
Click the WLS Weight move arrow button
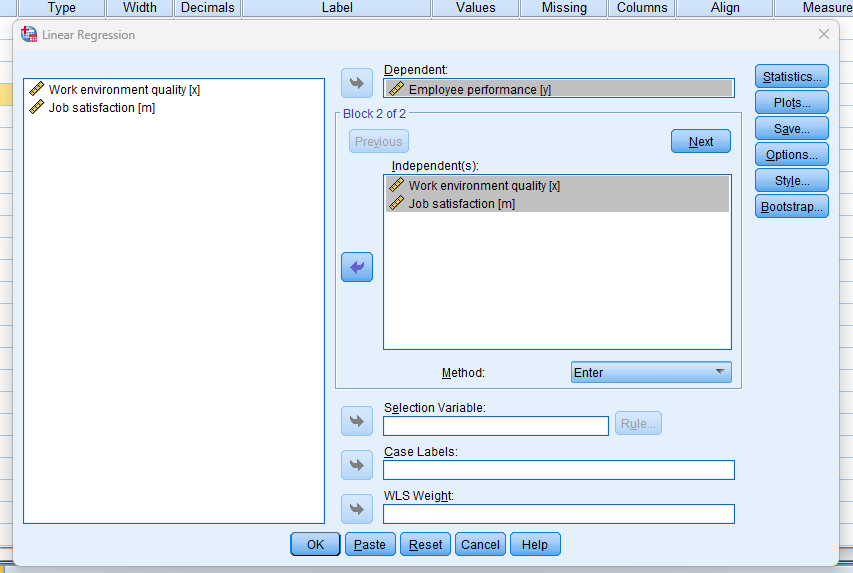tap(357, 509)
